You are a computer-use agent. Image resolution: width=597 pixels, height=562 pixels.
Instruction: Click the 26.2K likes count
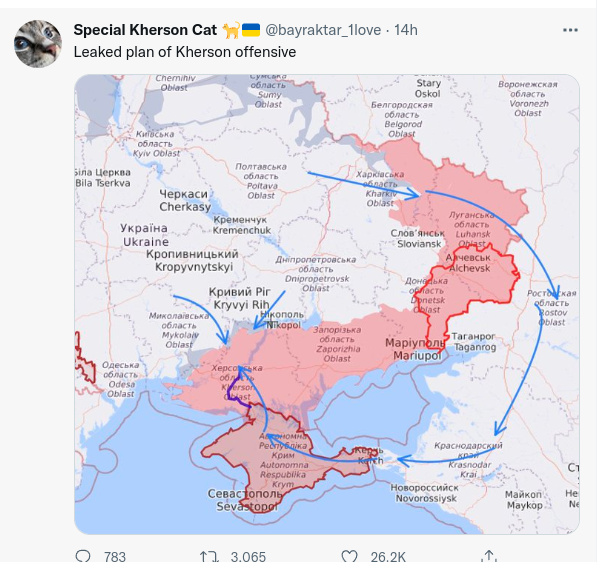(388, 557)
